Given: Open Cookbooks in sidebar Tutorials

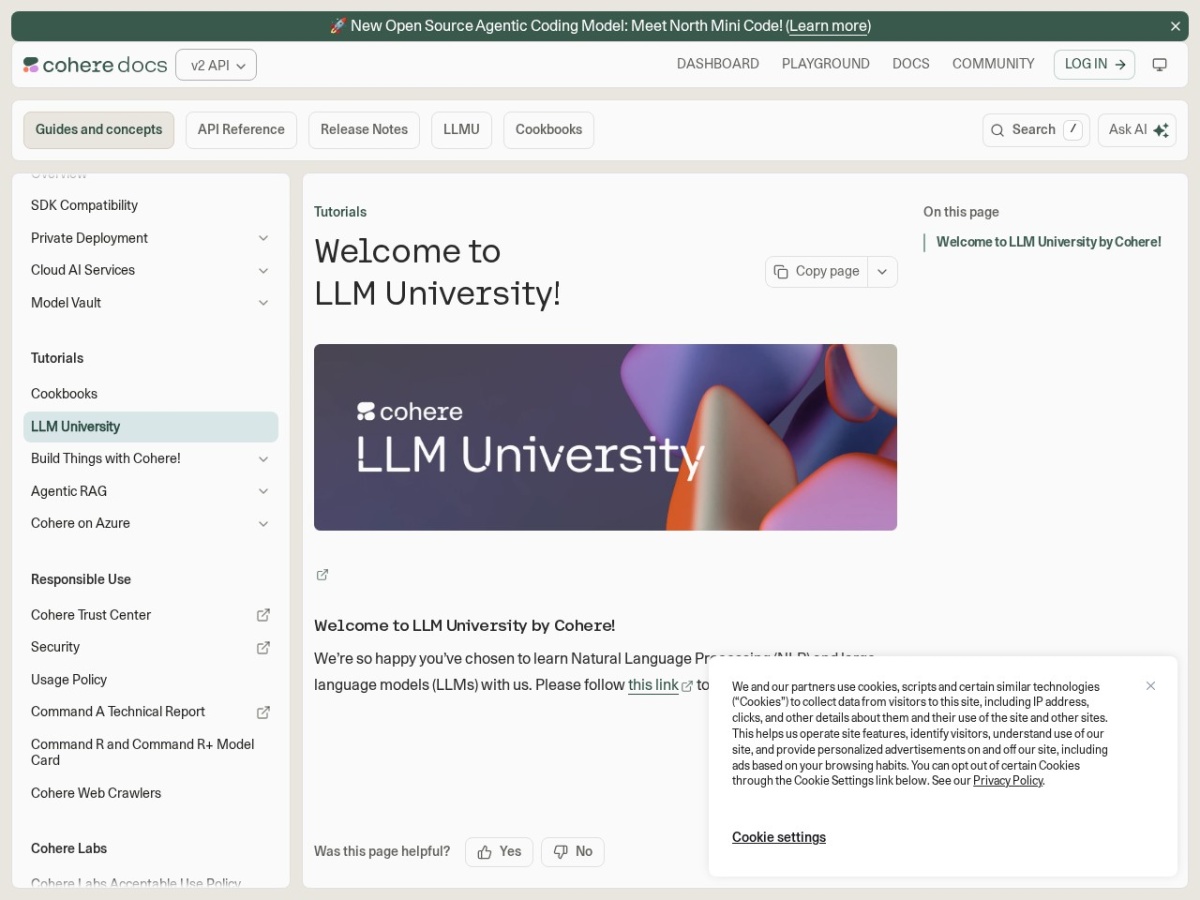Looking at the screenshot, I should click(64, 394).
